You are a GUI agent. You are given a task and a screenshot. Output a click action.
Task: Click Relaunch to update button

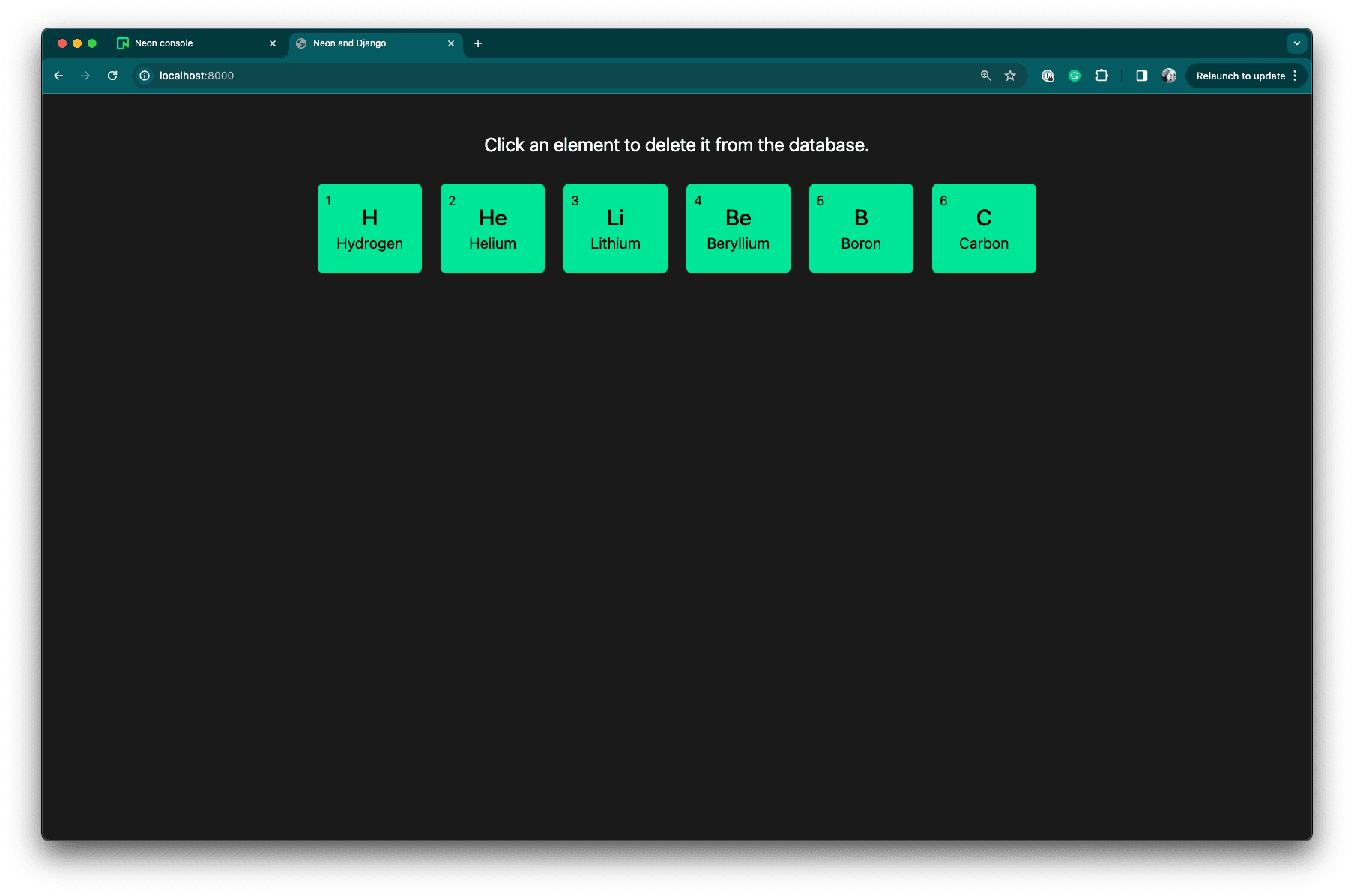pos(1240,76)
